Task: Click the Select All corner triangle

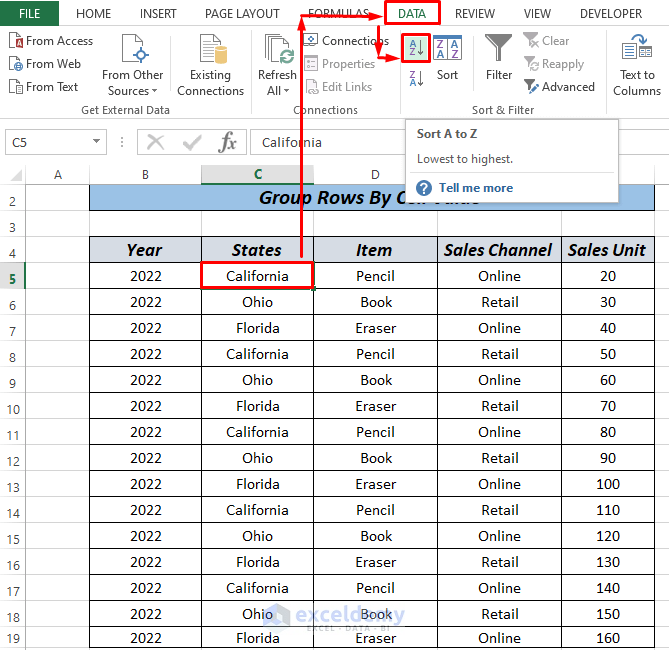Action: (16, 175)
